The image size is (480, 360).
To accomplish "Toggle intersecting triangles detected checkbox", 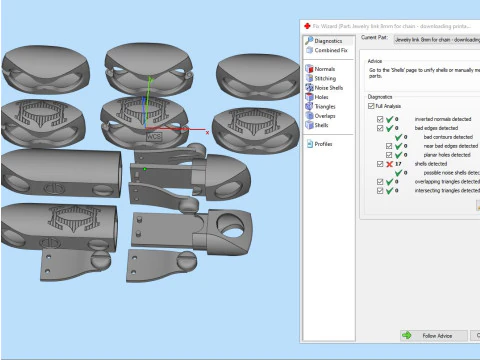I will tap(380, 191).
